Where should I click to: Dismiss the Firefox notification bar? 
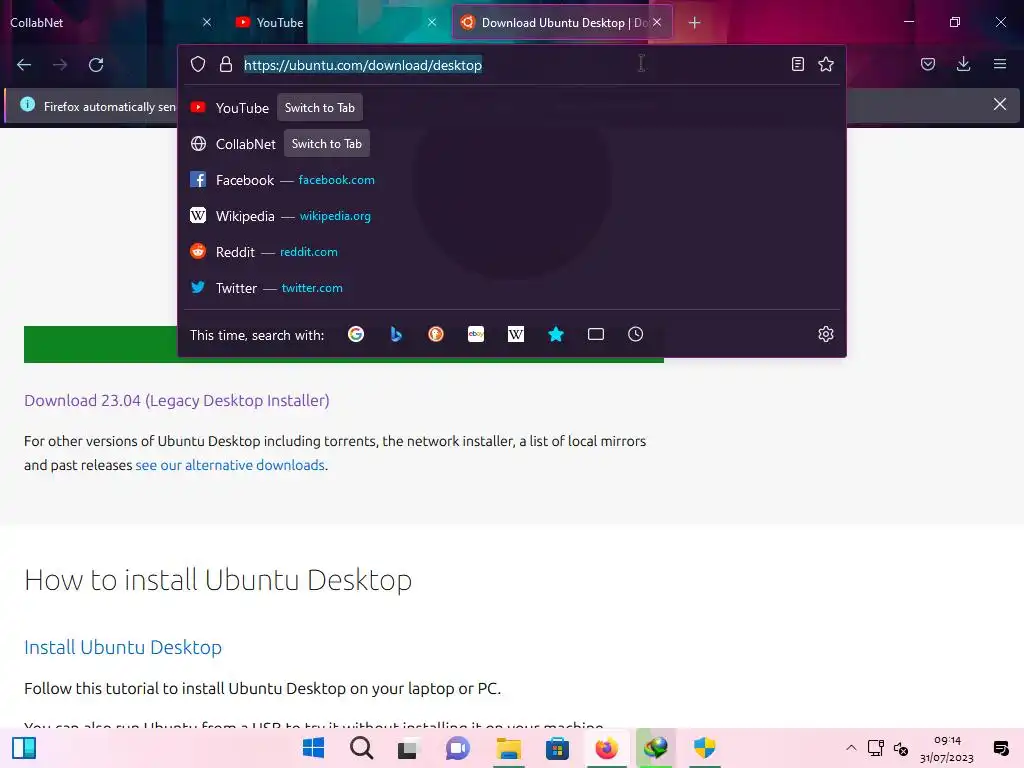click(999, 104)
